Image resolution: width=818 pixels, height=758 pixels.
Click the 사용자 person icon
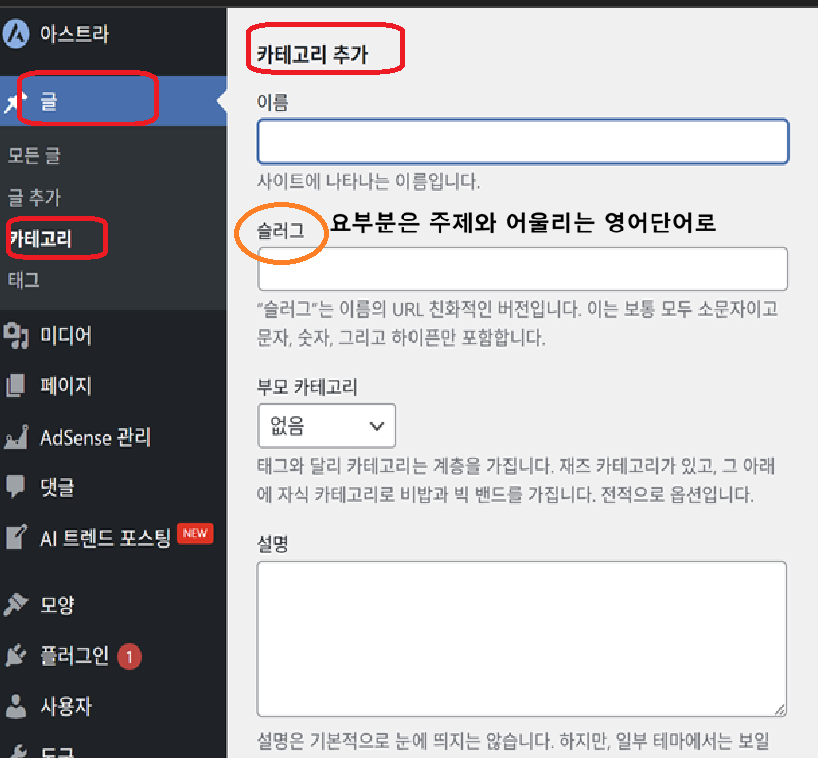[16, 706]
